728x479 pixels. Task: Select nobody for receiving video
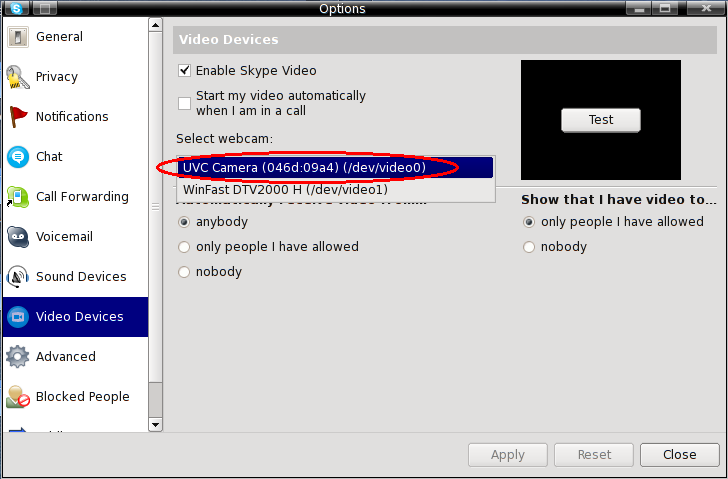point(184,272)
